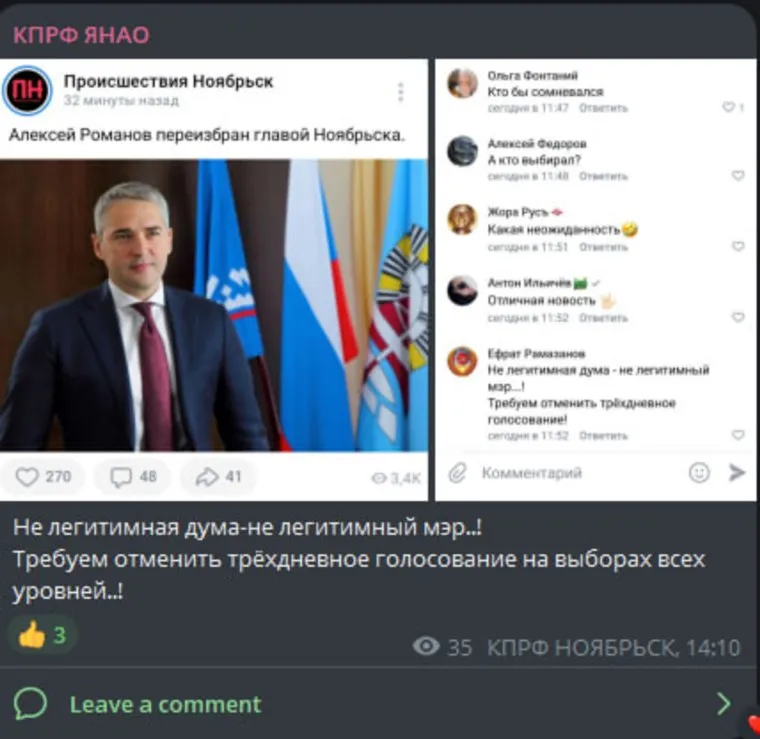Like Алексей Федоров's comment heart
This screenshot has height=739, width=760.
(x=738, y=175)
